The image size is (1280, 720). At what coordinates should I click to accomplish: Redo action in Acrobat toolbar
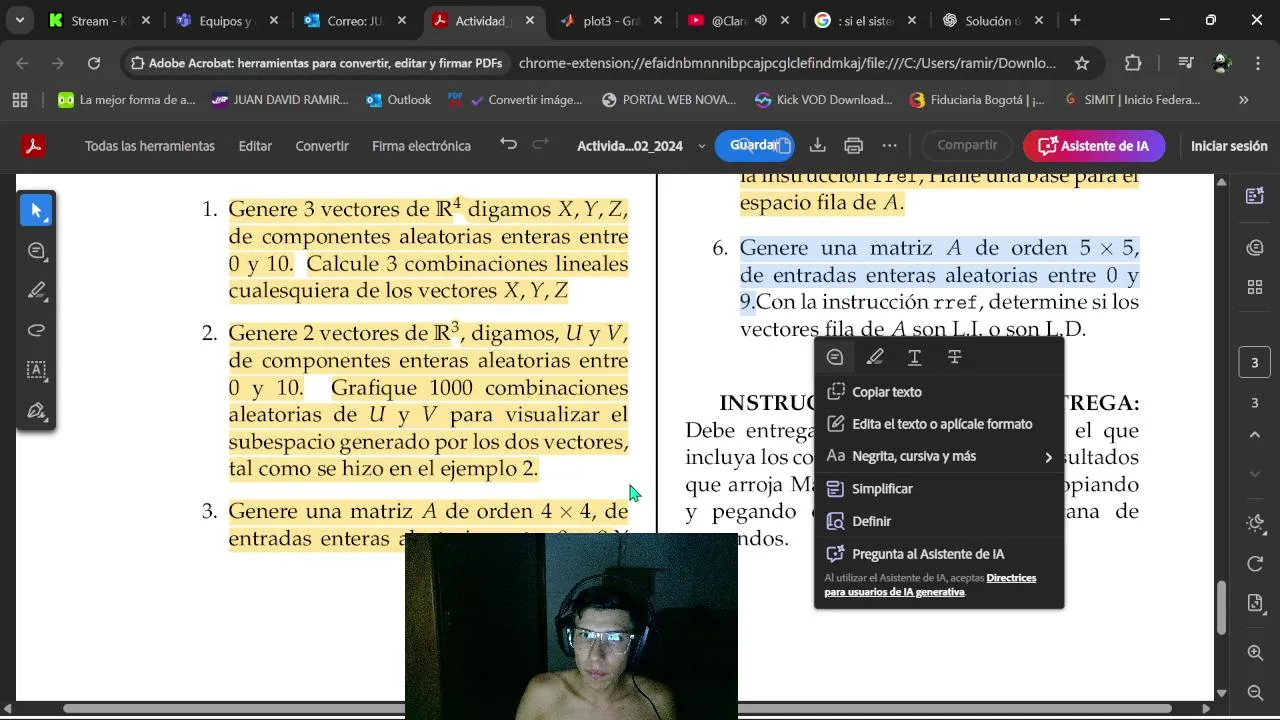click(x=541, y=145)
